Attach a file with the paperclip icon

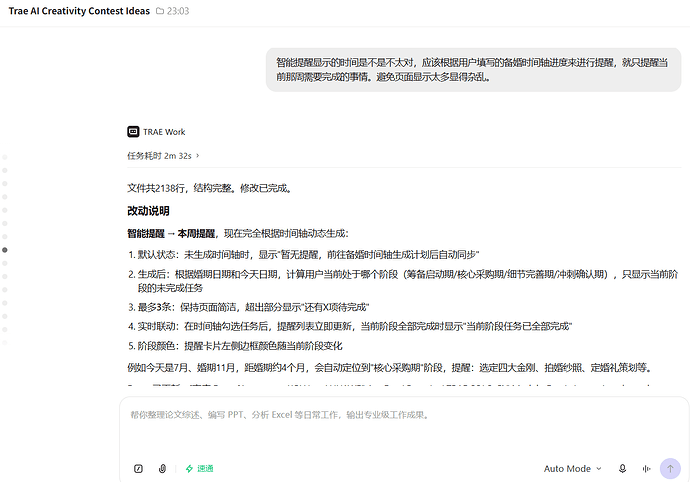162,468
